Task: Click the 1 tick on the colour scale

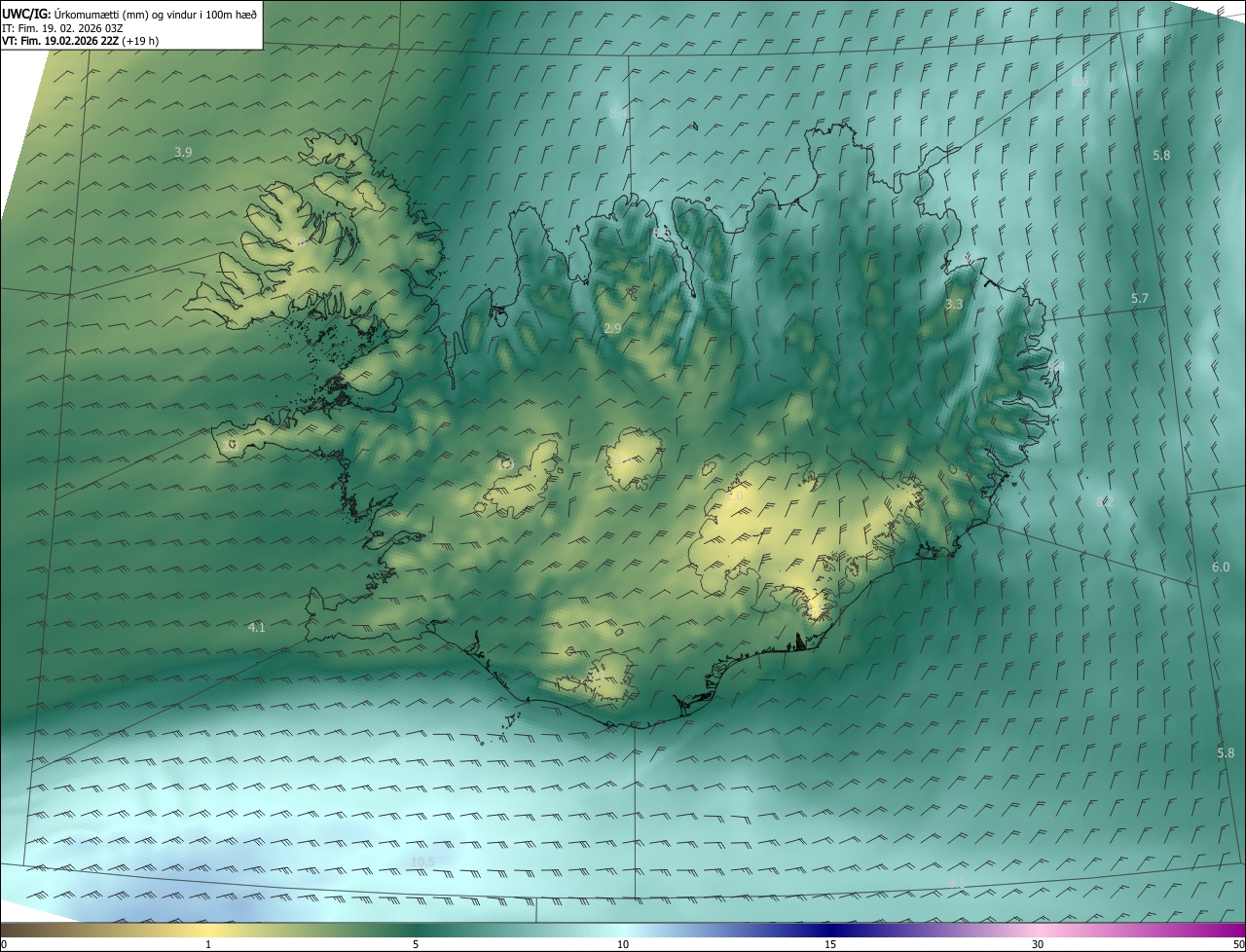Action: click(x=208, y=944)
